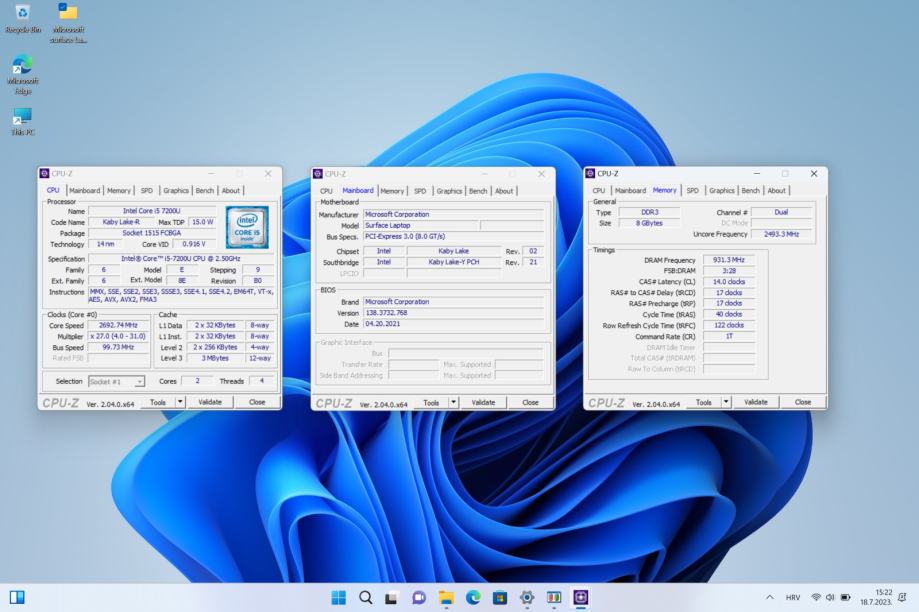Open the Task View taskbar icon
Screen dimensions: 919x612
pyautogui.click(x=392, y=597)
